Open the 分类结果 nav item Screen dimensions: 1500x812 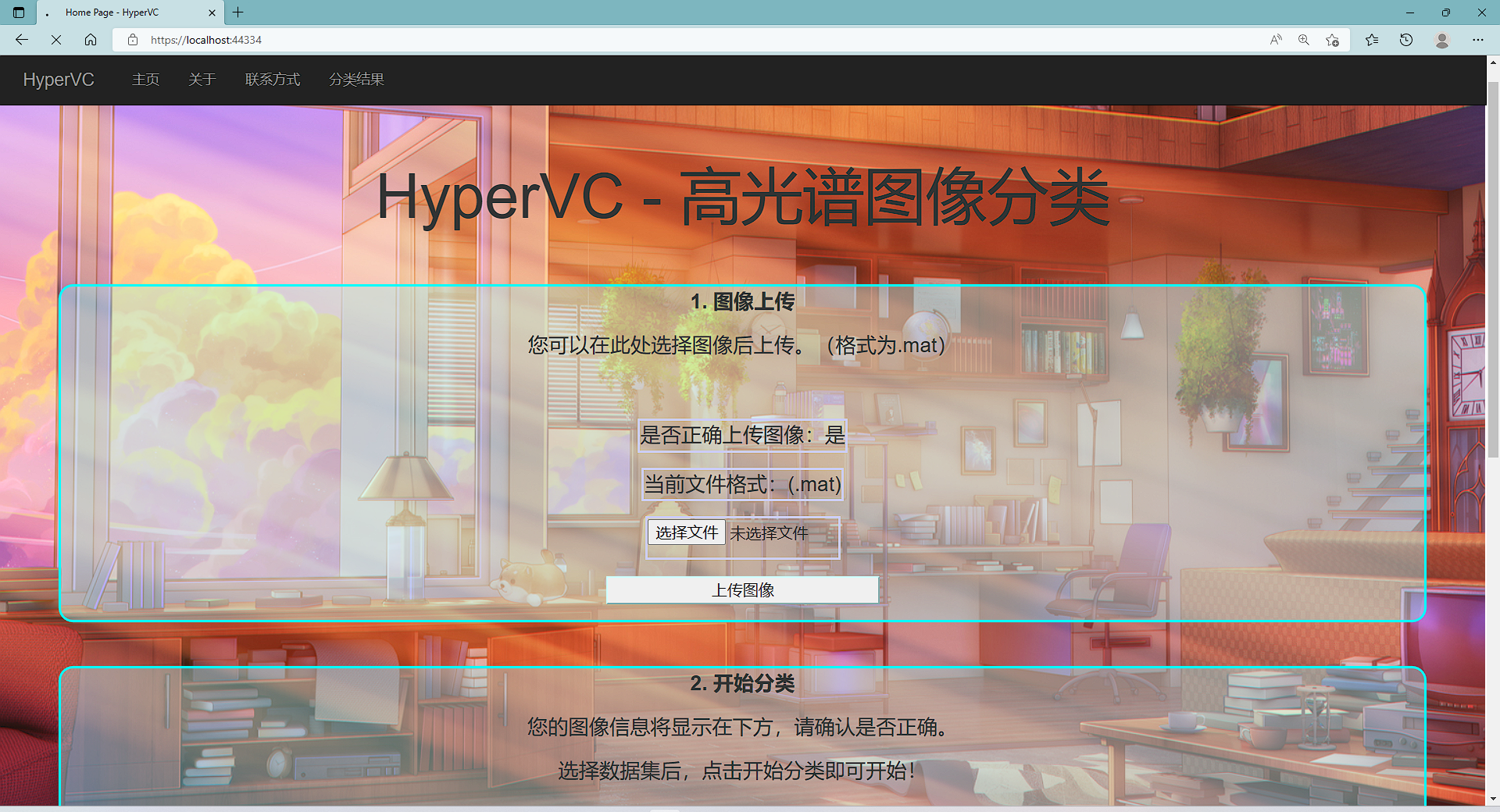point(356,80)
